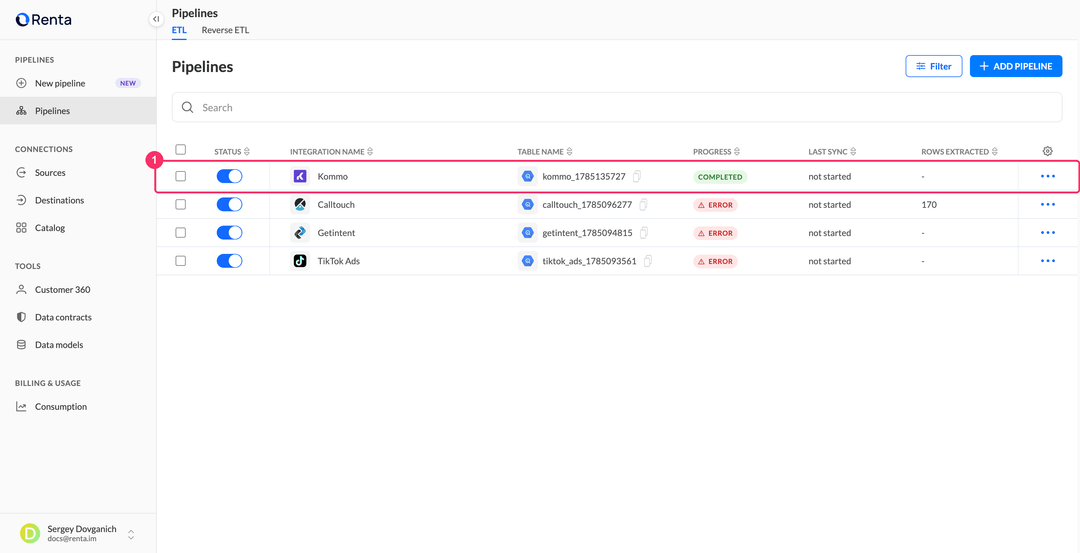
Task: Sort by ROWS EXTRACTED column
Action: pyautogui.click(x=959, y=152)
